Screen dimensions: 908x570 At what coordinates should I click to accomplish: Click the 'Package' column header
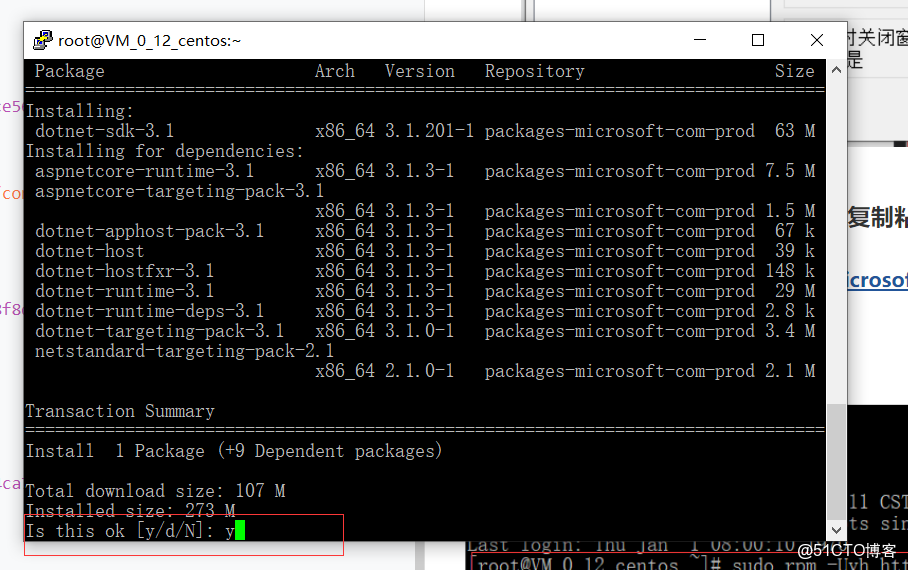pos(69,71)
